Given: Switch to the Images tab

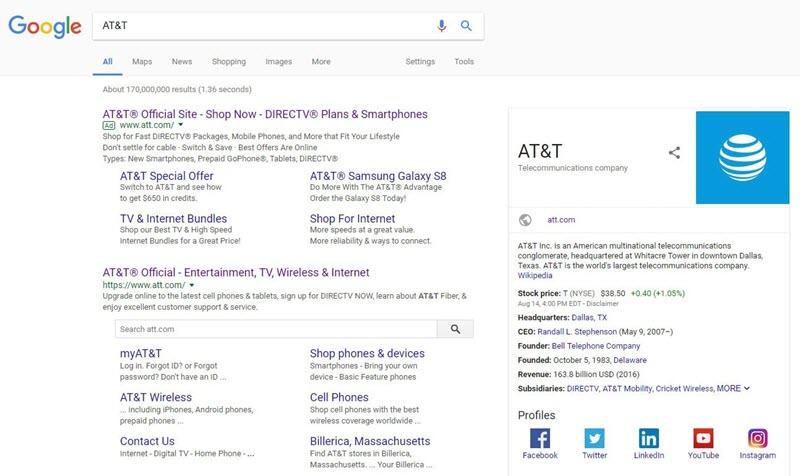Looking at the screenshot, I should click(279, 61).
